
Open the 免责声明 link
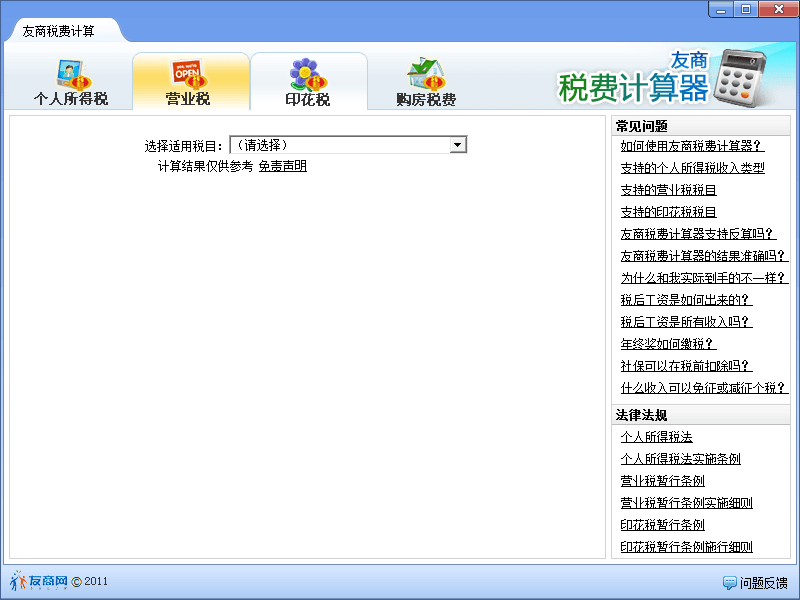point(283,166)
